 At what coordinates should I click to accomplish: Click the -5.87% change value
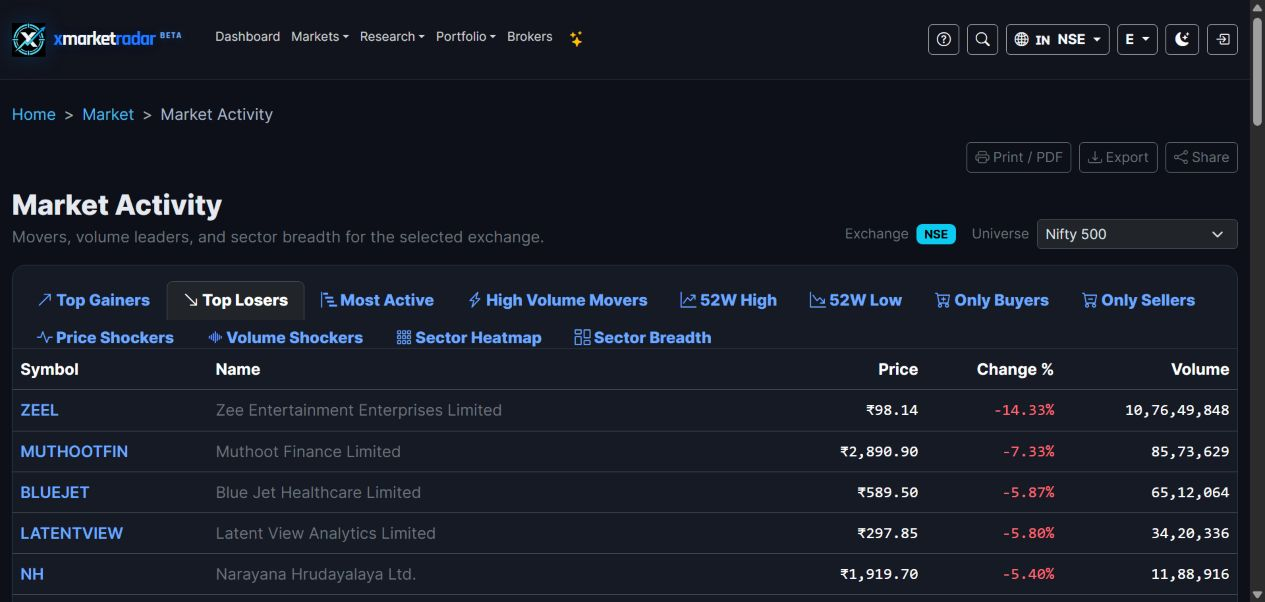pos(1028,492)
